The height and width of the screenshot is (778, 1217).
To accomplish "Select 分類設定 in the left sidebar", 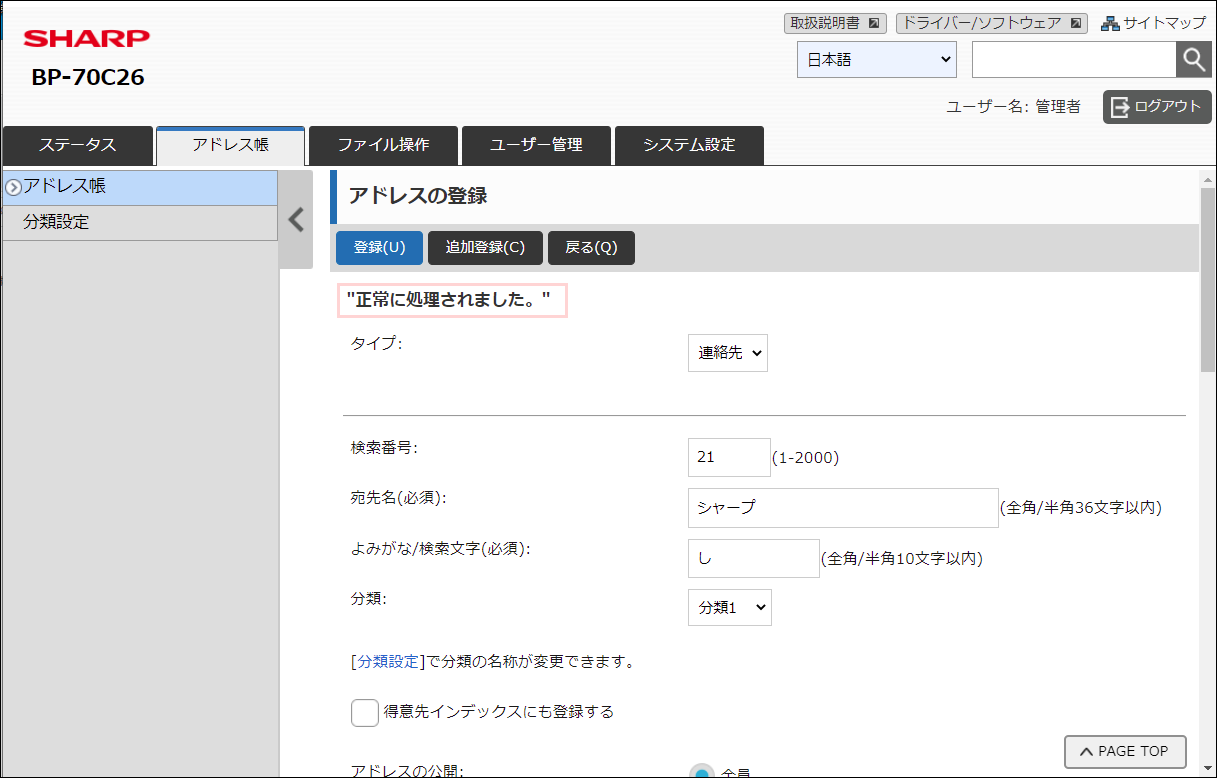I will [x=57, y=222].
